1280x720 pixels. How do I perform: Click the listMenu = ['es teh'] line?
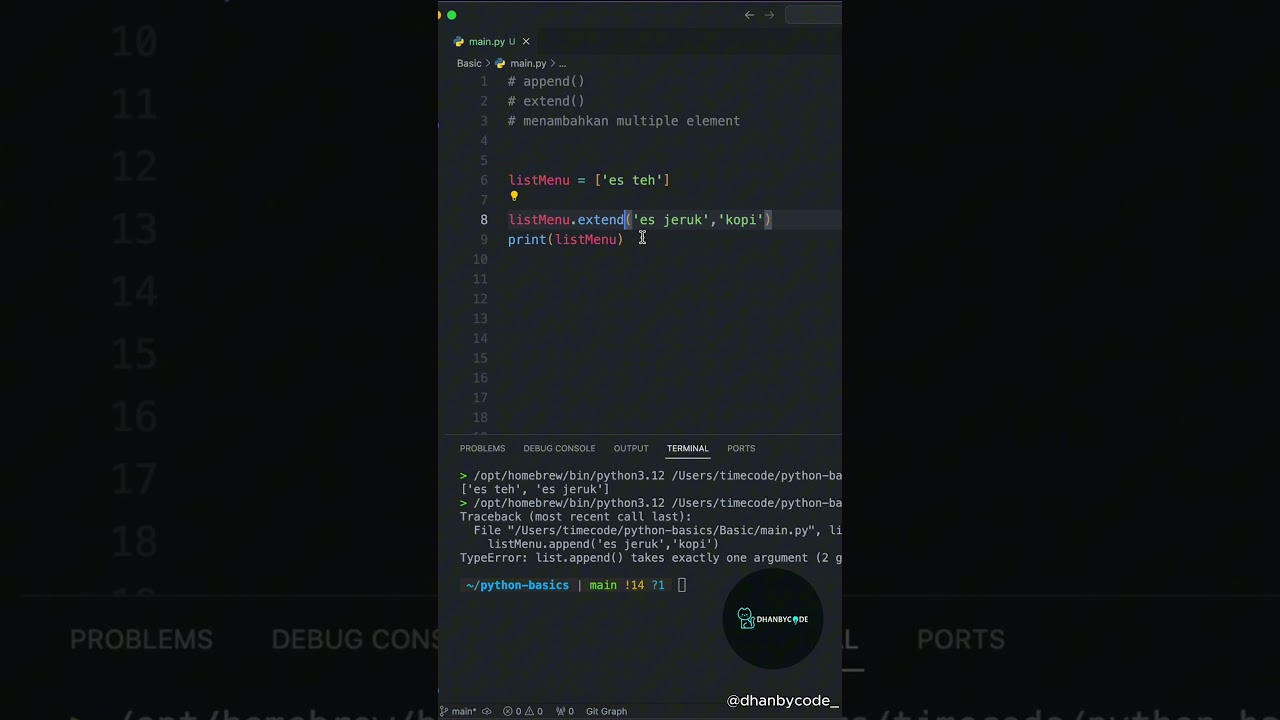click(x=589, y=180)
